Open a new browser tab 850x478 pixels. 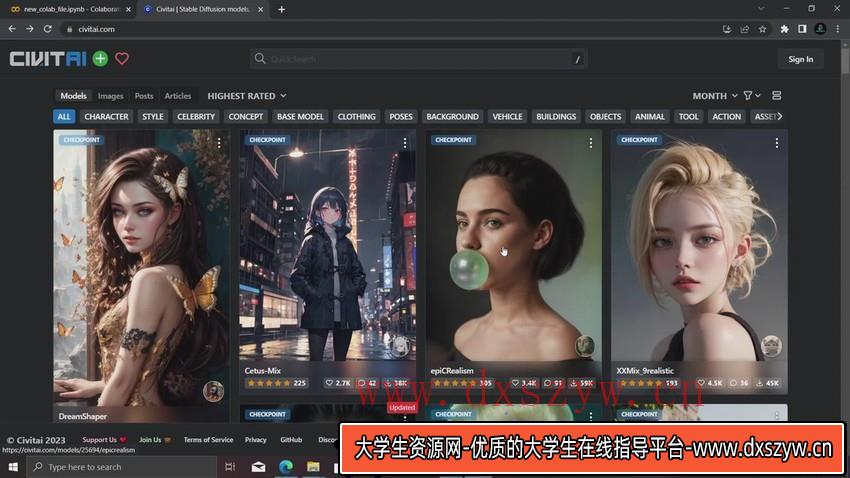[x=281, y=9]
